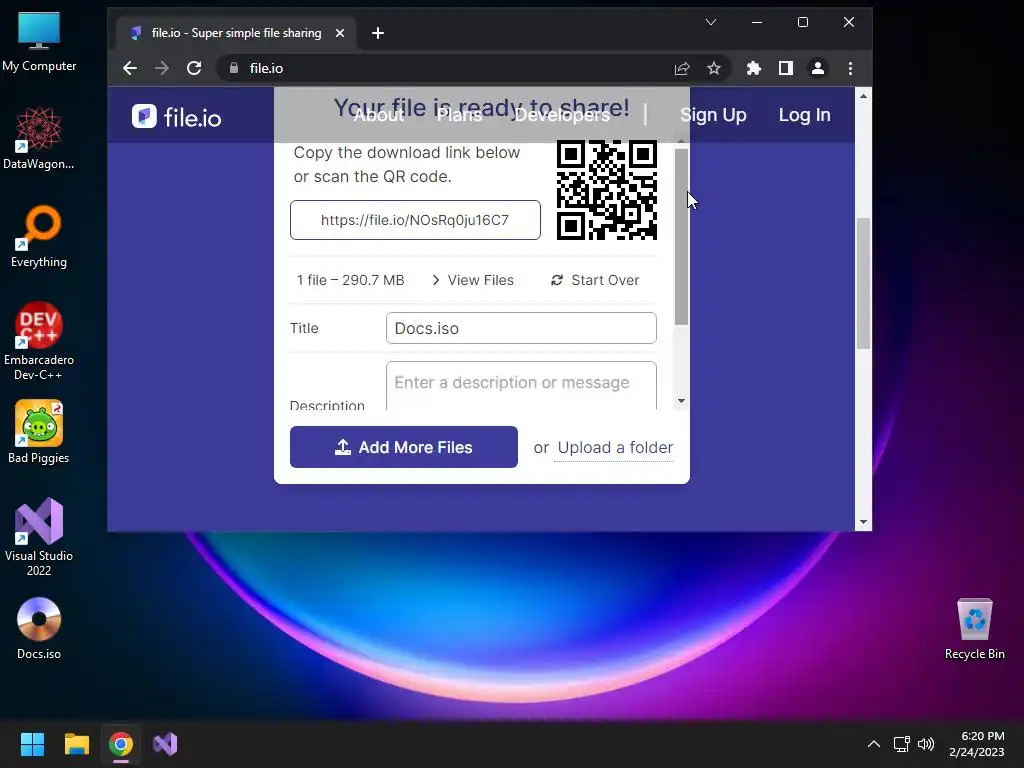The height and width of the screenshot is (768, 1024).
Task: Click the download link field
Action: [415, 220]
